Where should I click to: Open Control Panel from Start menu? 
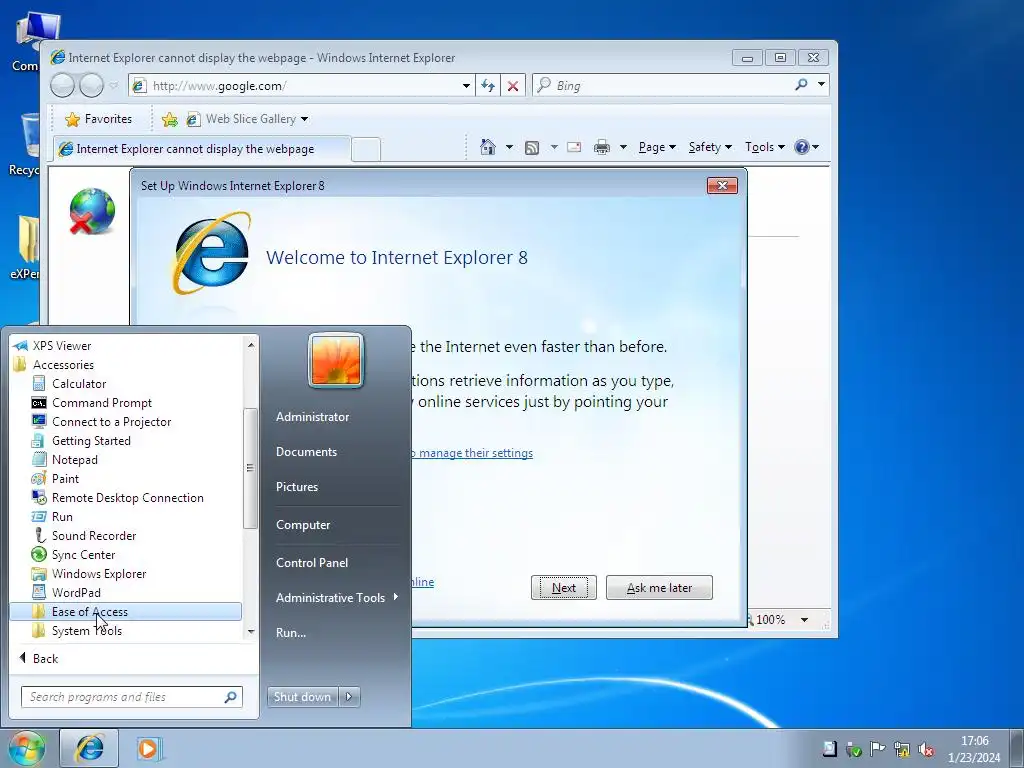point(312,563)
